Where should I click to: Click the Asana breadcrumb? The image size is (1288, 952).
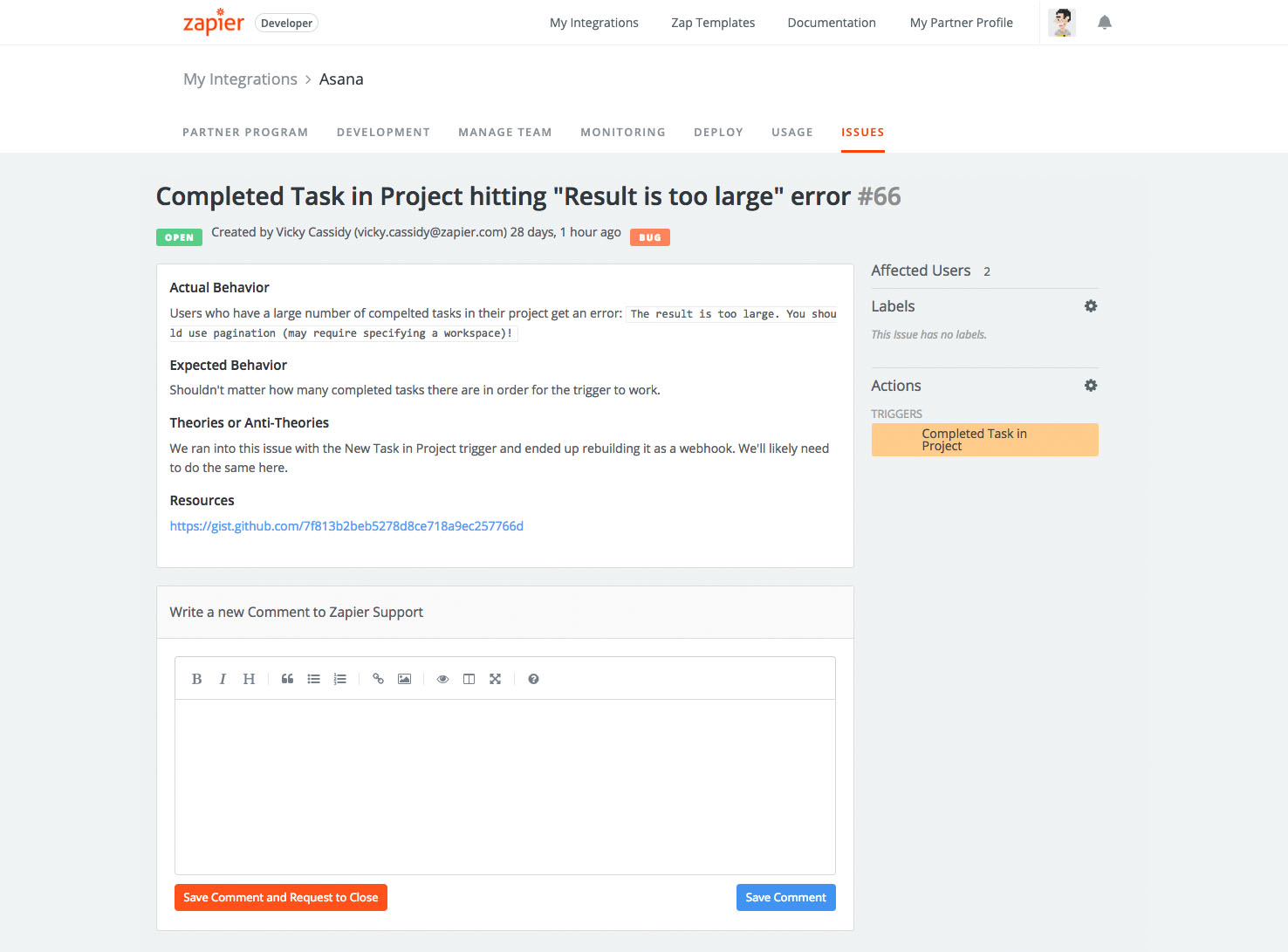tap(341, 79)
